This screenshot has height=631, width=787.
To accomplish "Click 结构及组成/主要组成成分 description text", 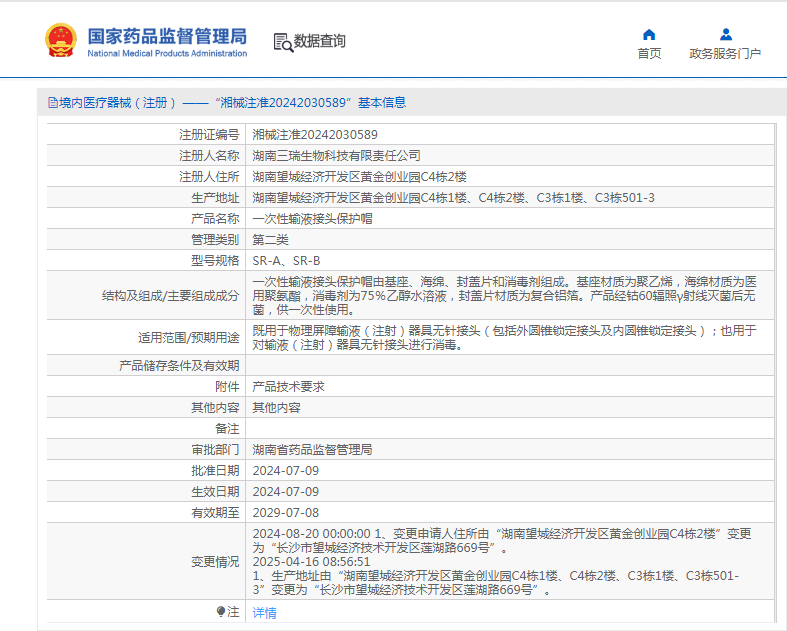I will tap(504, 296).
